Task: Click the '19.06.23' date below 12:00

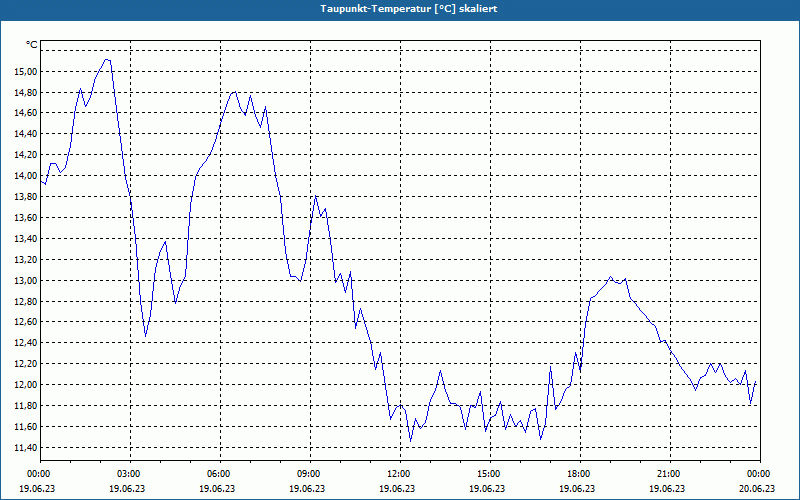Action: [397, 488]
